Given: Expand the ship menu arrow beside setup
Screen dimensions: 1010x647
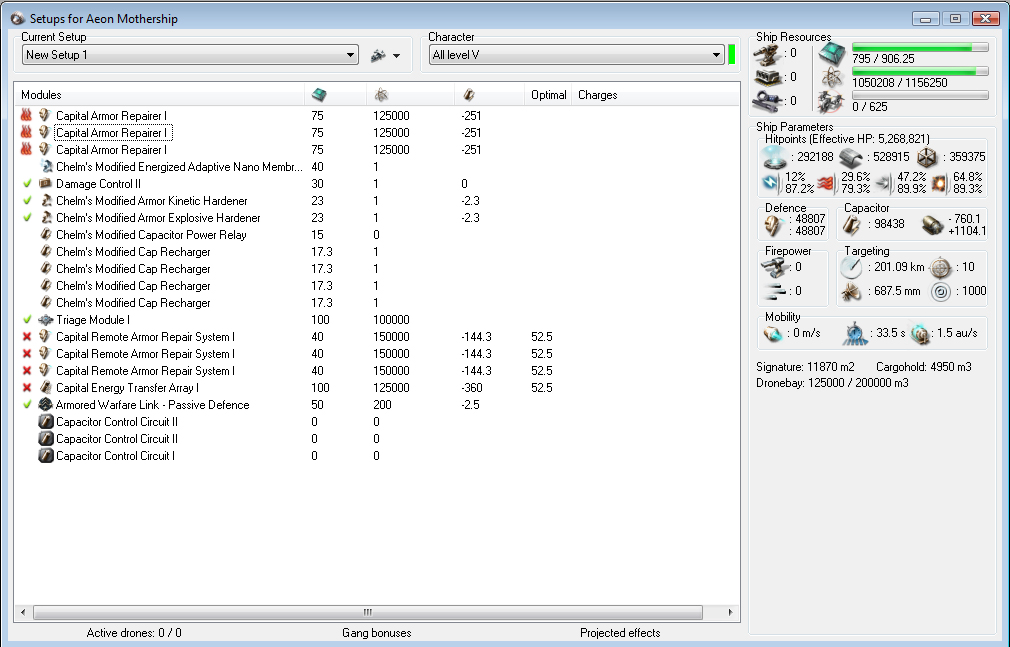Looking at the screenshot, I should [397, 56].
